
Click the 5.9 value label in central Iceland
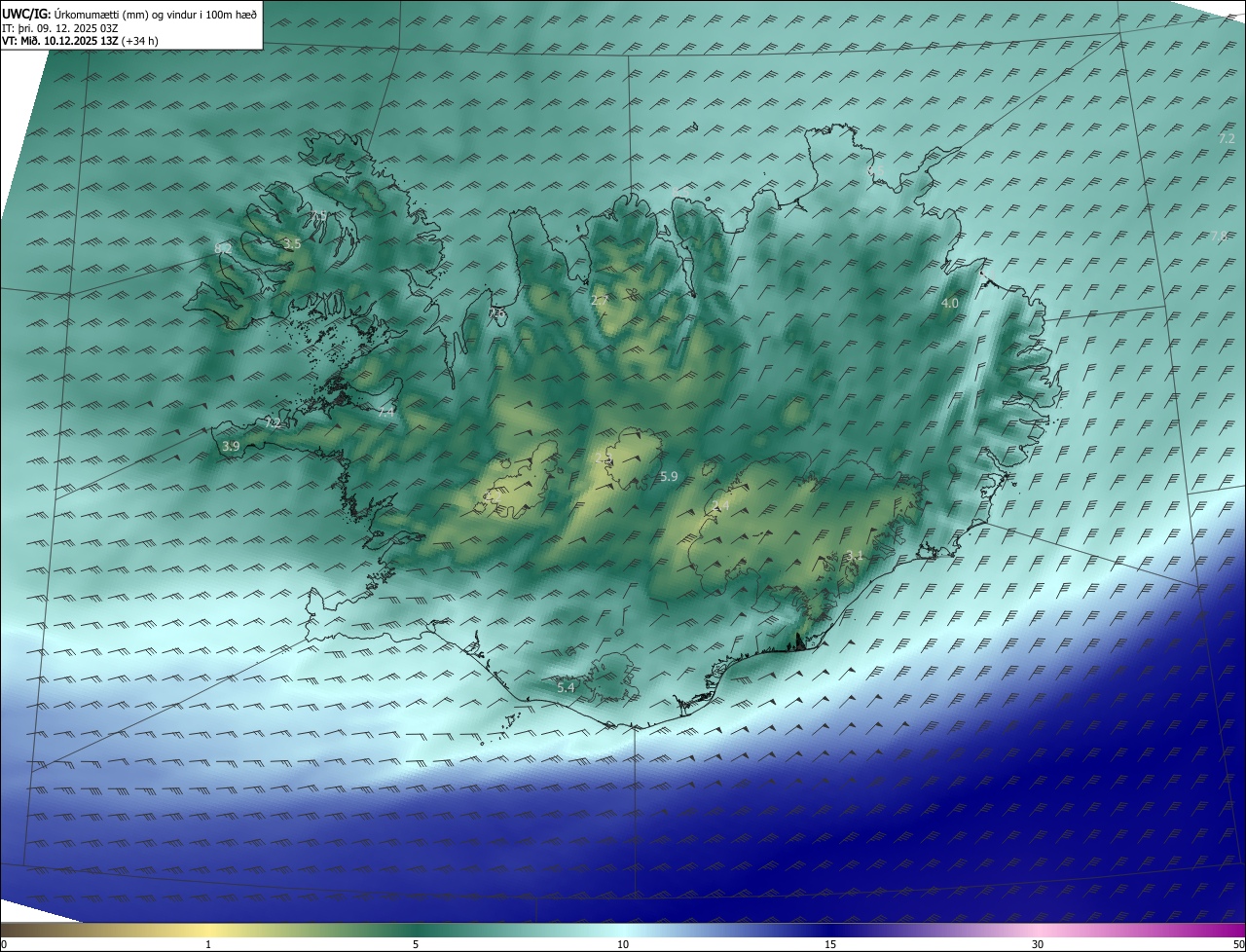pyautogui.click(x=669, y=477)
